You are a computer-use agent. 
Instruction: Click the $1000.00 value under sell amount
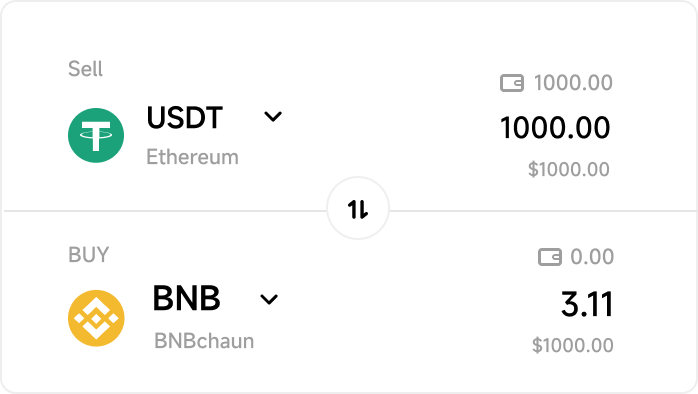click(569, 170)
